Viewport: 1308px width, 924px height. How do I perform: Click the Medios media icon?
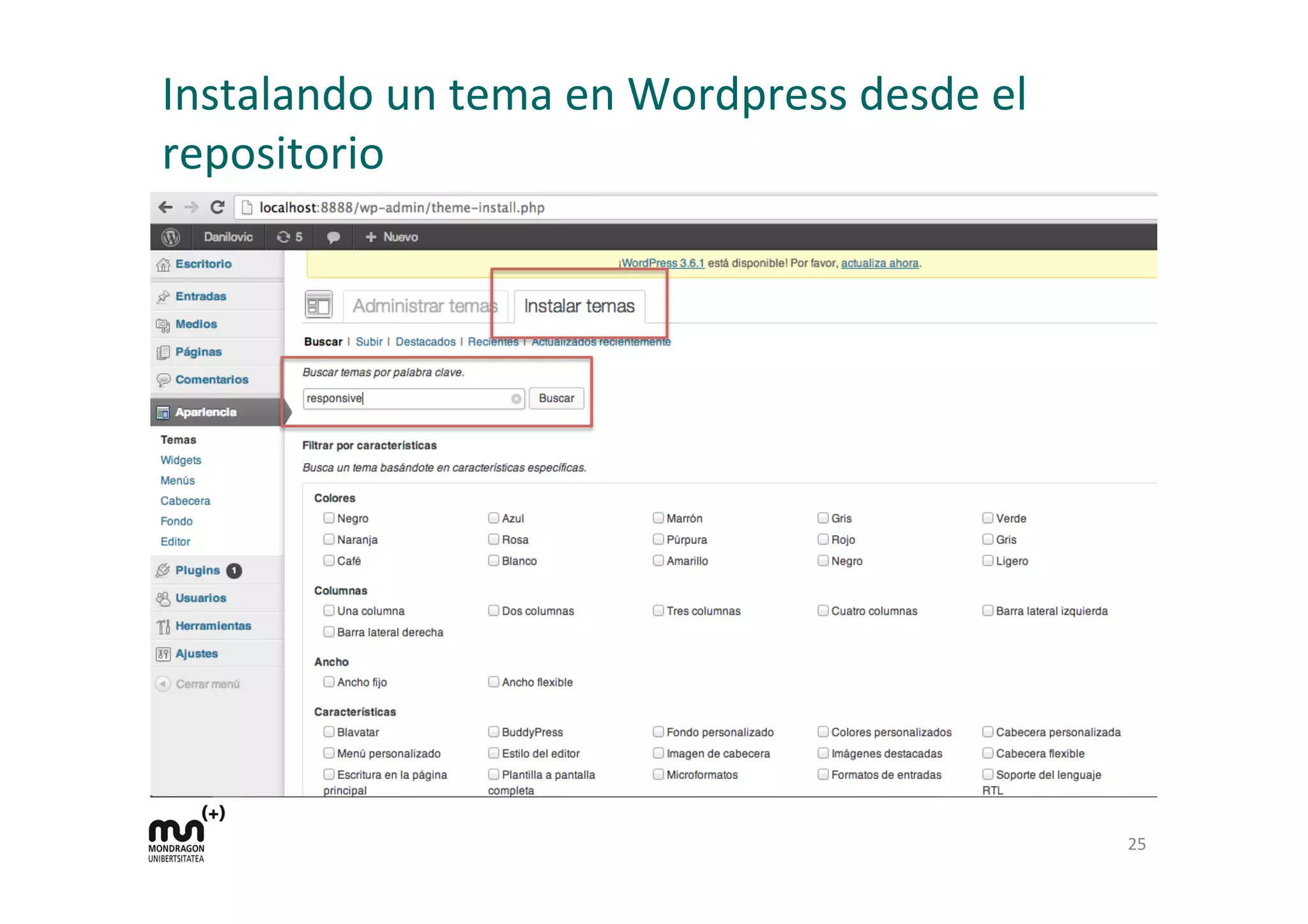coord(163,324)
